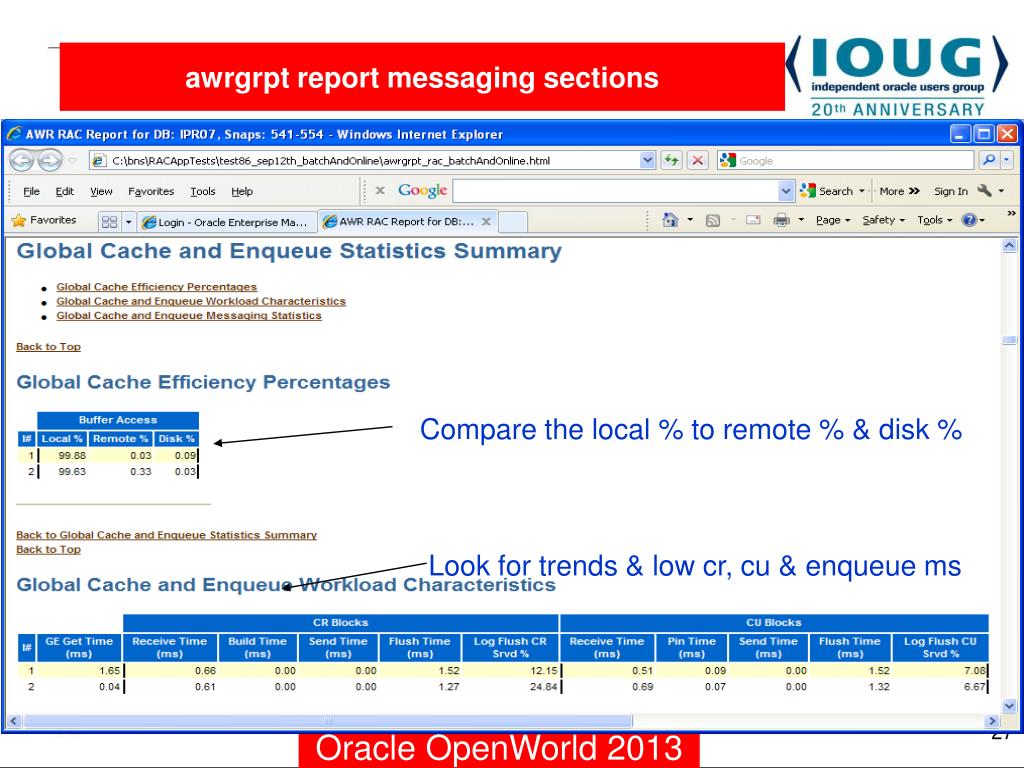The height and width of the screenshot is (768, 1024).
Task: Open Google toolbar search box dropdown
Action: coord(786,191)
